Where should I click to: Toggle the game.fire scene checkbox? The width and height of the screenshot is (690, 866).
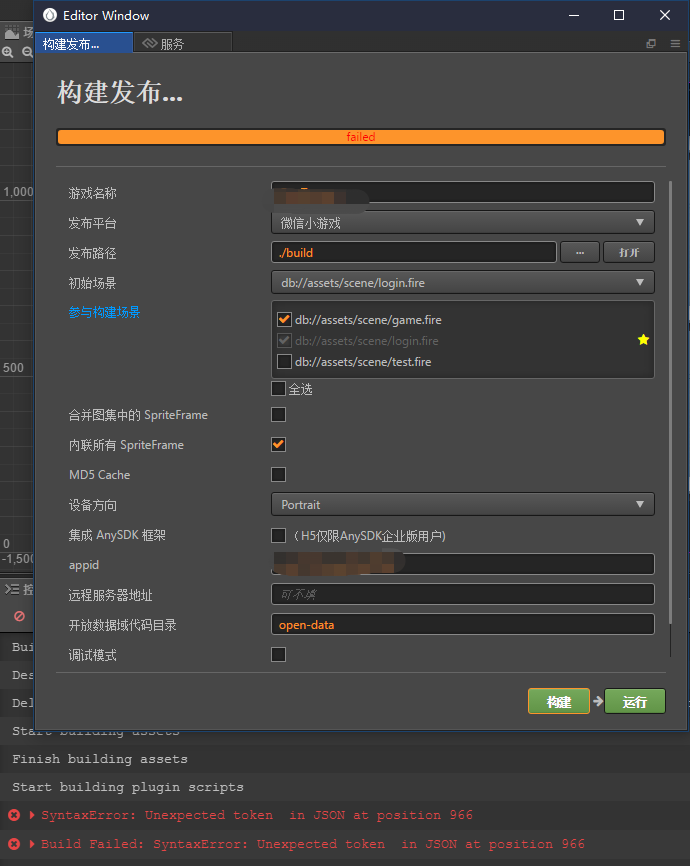tap(284, 319)
